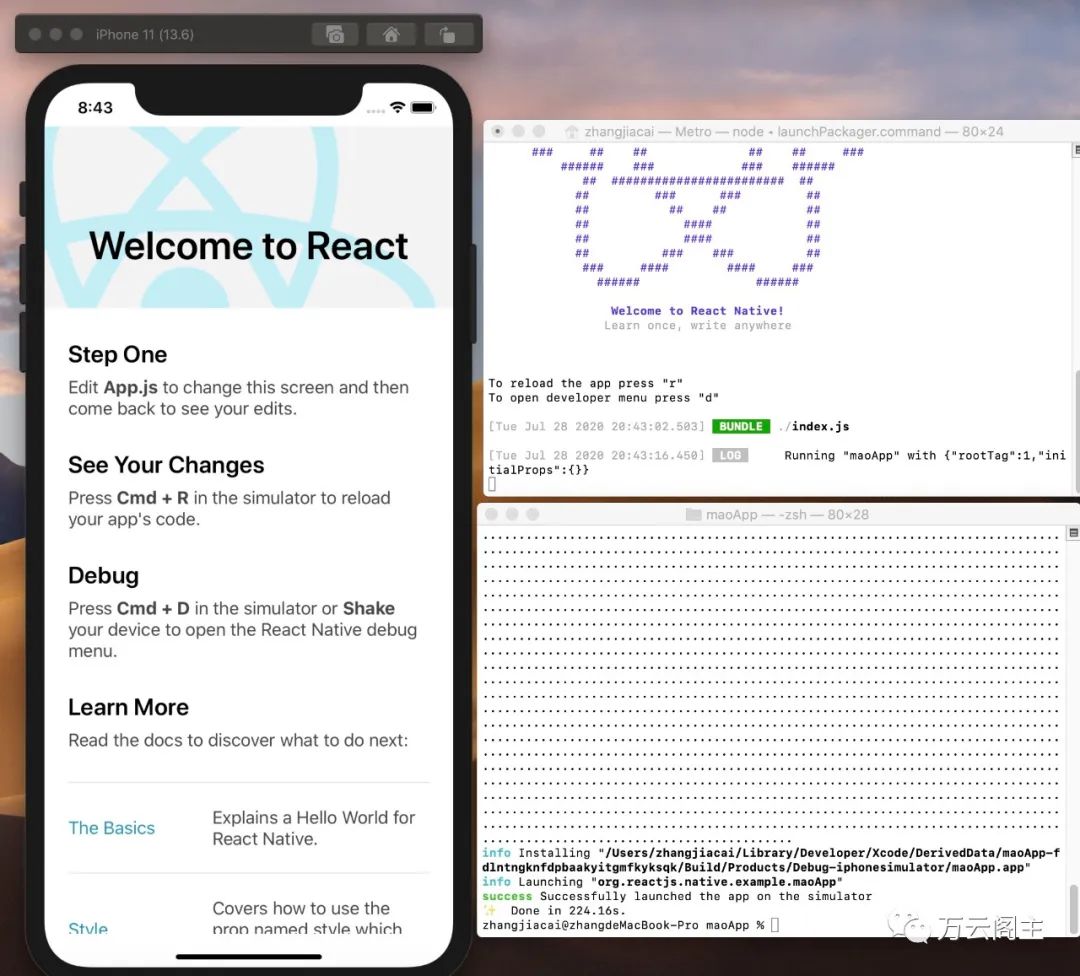Click the gray LOG badge in Metro terminal
Screen dimensions: 1080x976
click(730, 455)
